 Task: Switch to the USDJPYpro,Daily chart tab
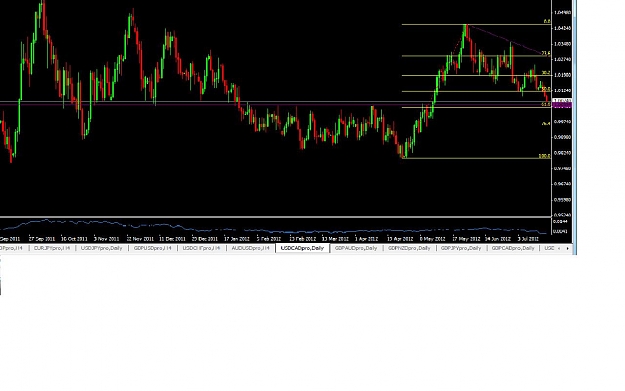[101, 248]
